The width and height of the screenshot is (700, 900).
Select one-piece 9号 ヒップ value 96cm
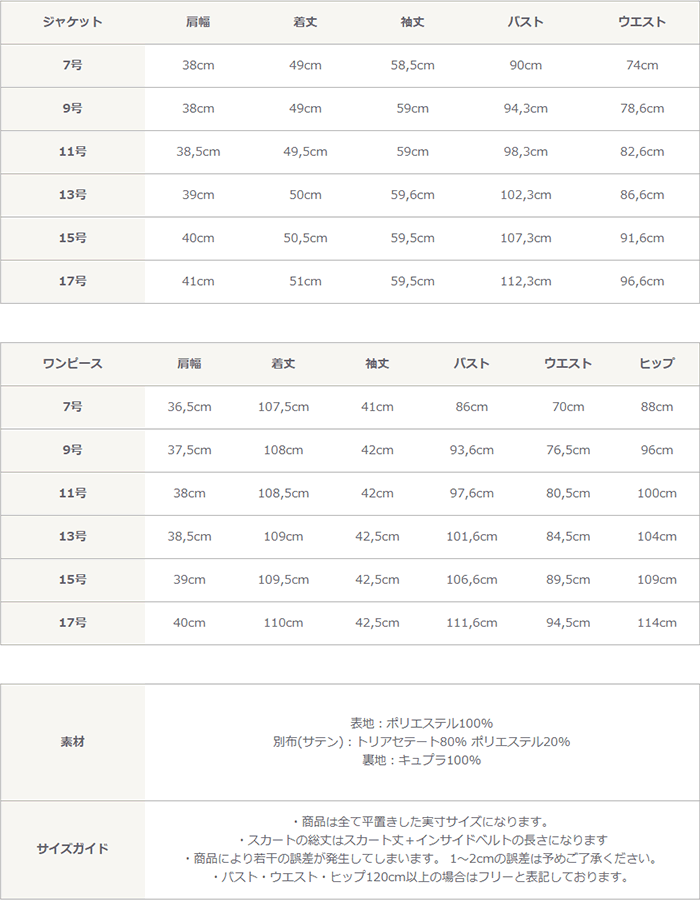657,450
